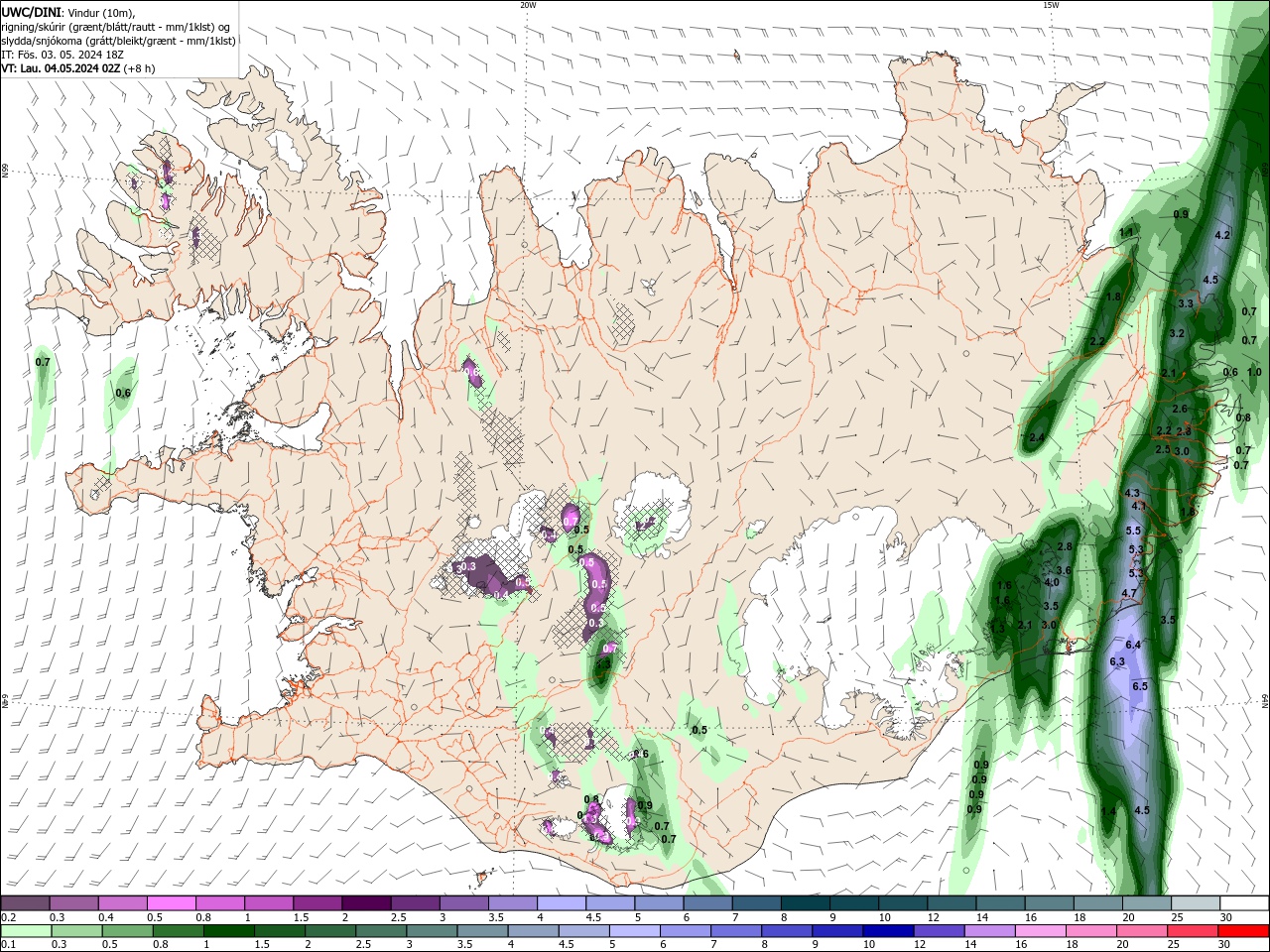Screen dimensions: 1270x952
Task: Click the 6.5 precipitation value
Action: pos(1140,686)
